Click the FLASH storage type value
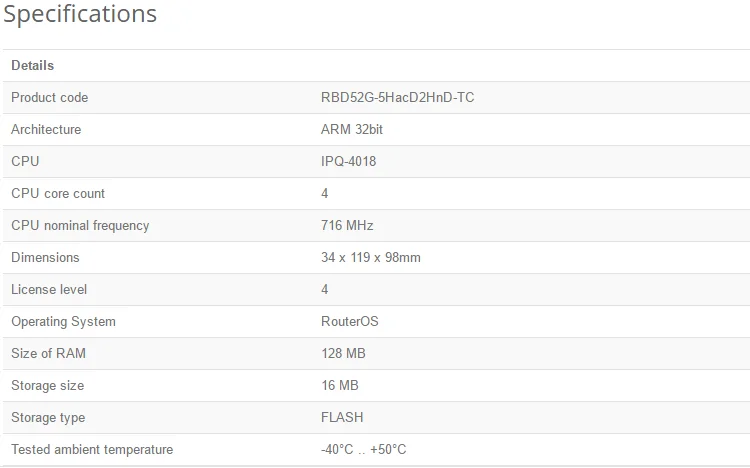The height and width of the screenshot is (468, 750). point(342,417)
